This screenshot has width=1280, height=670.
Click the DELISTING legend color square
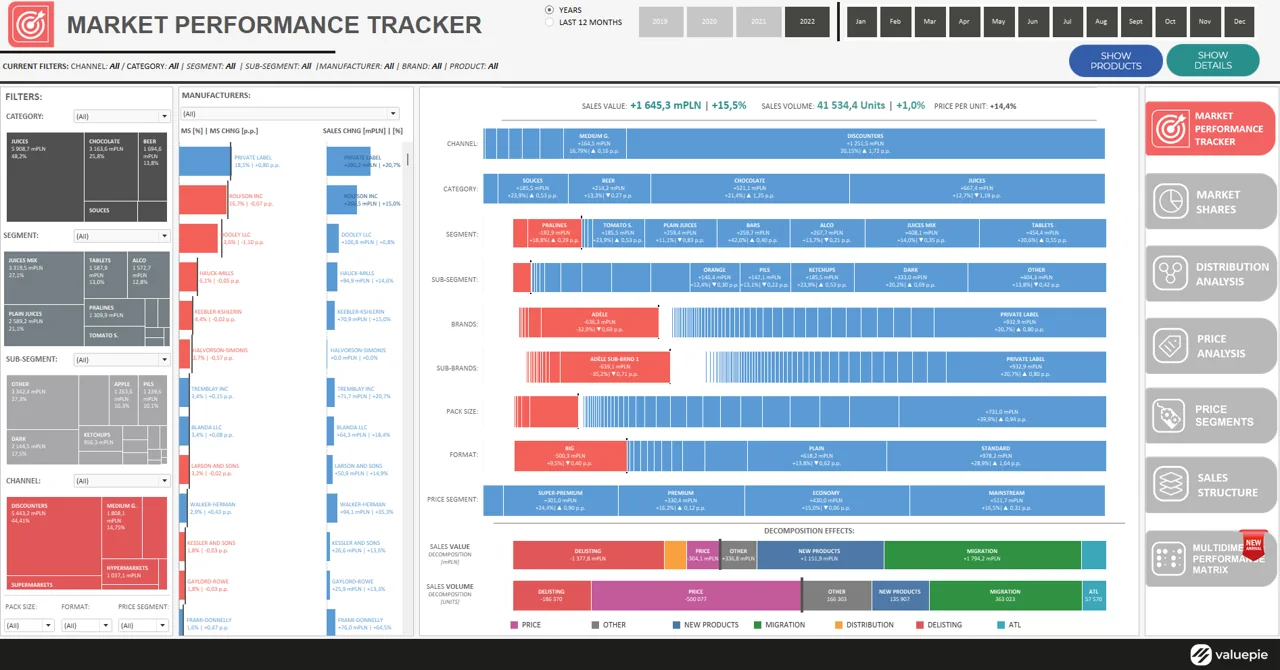pos(920,625)
